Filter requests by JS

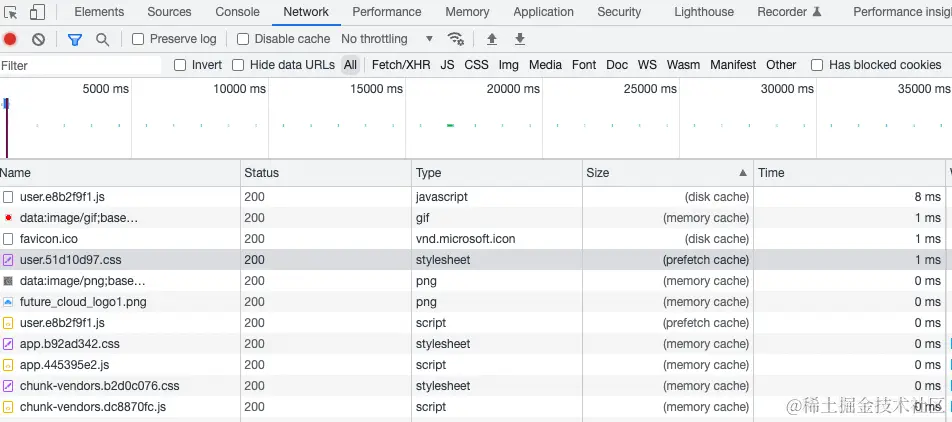click(x=447, y=65)
